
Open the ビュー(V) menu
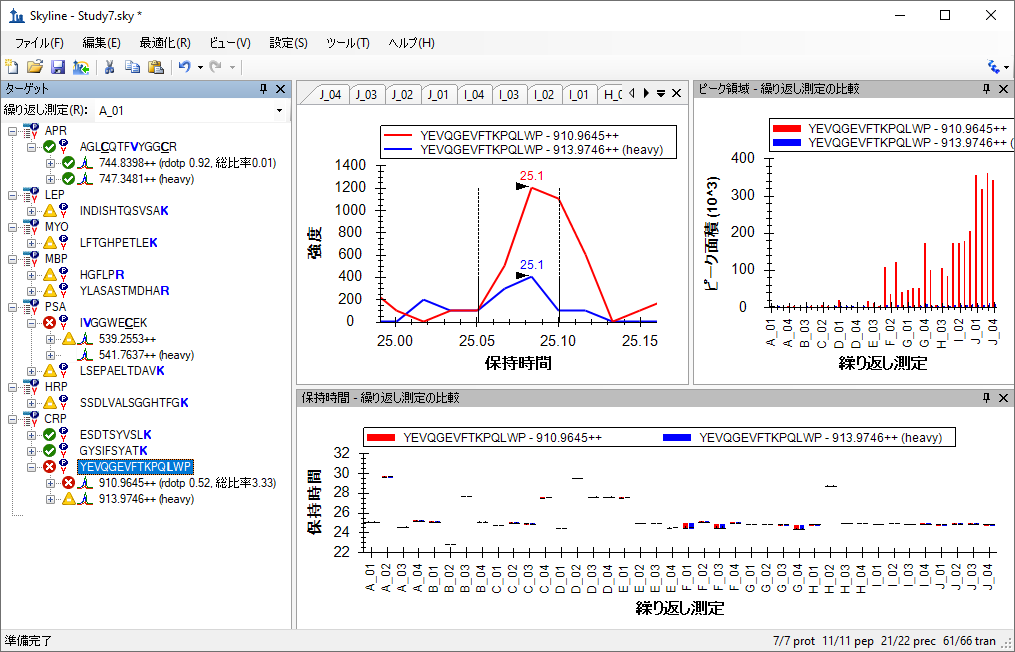[230, 43]
